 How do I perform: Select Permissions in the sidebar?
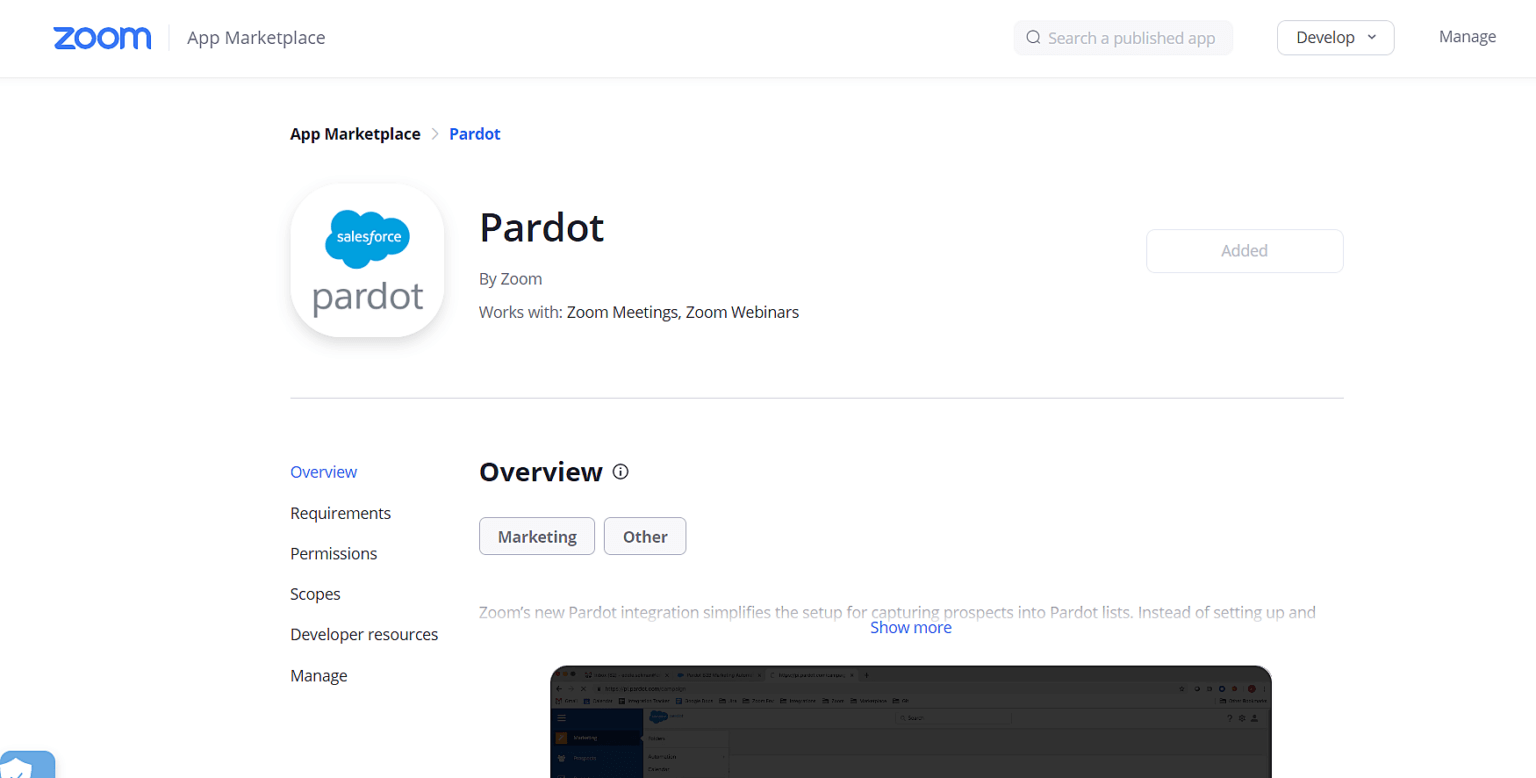point(334,553)
